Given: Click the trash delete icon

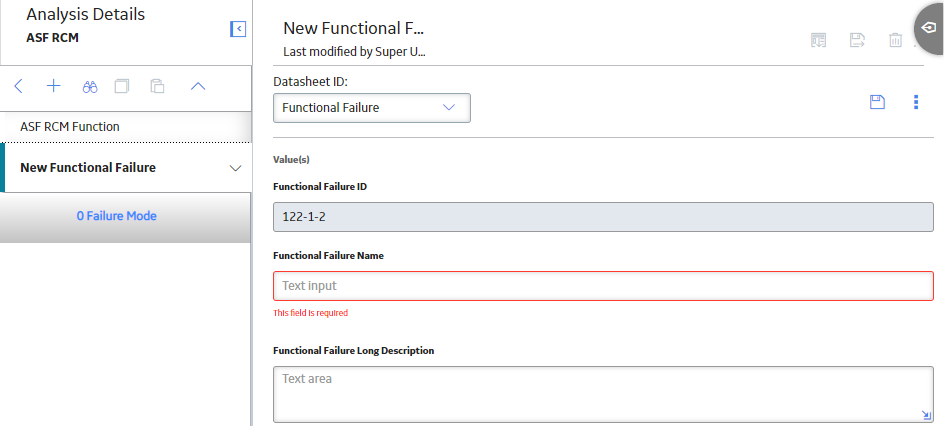Looking at the screenshot, I should [896, 40].
